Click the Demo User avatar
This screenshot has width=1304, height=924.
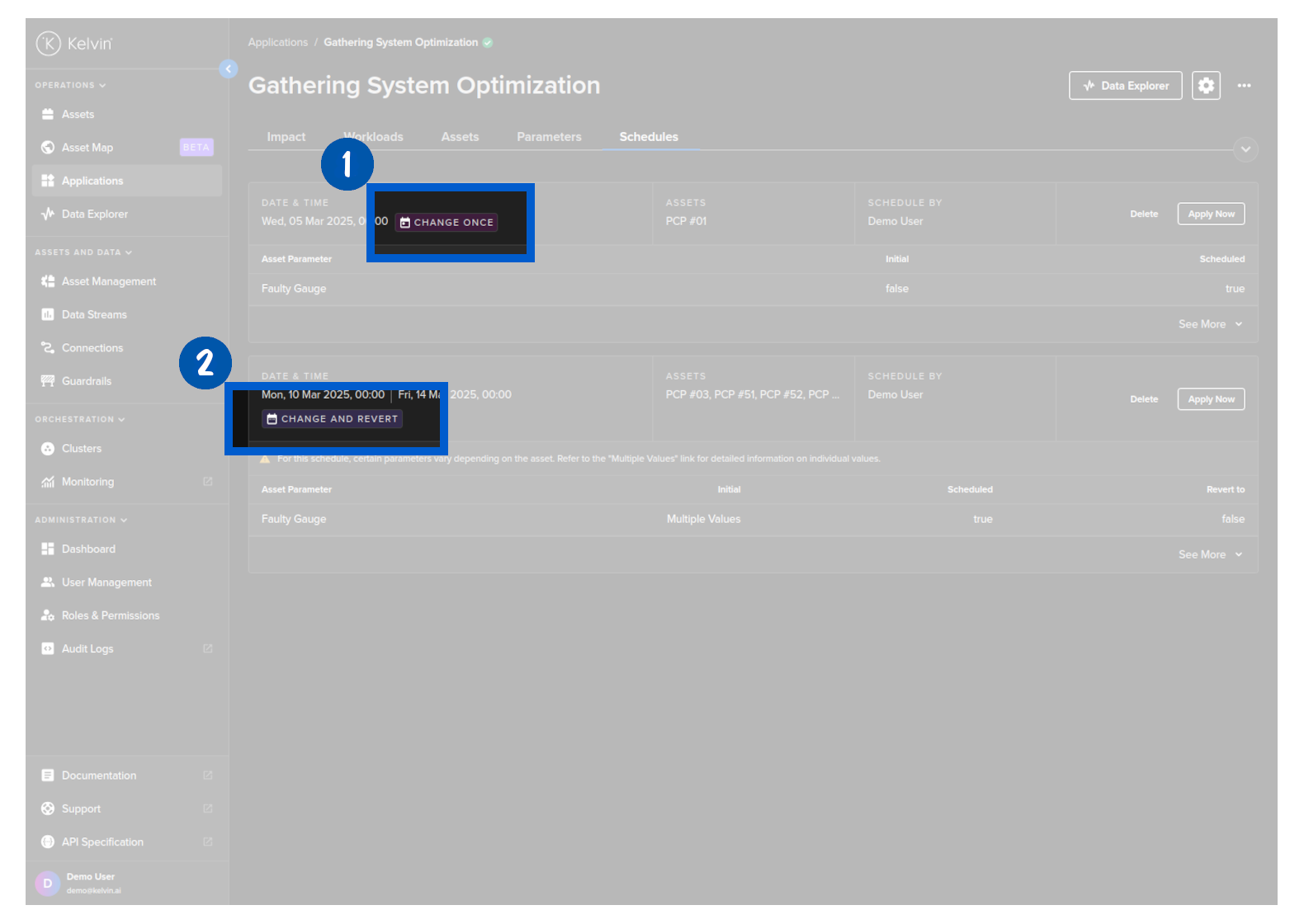coord(48,884)
